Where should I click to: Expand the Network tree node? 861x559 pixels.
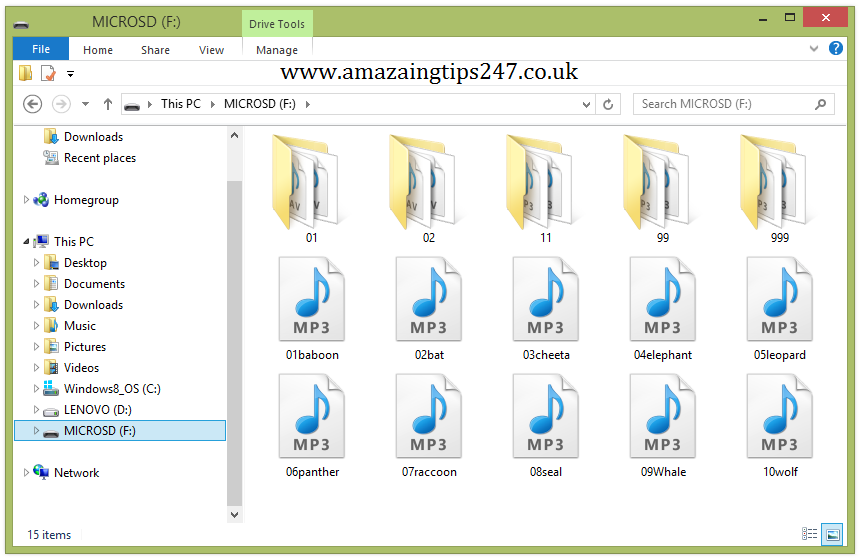pos(26,473)
